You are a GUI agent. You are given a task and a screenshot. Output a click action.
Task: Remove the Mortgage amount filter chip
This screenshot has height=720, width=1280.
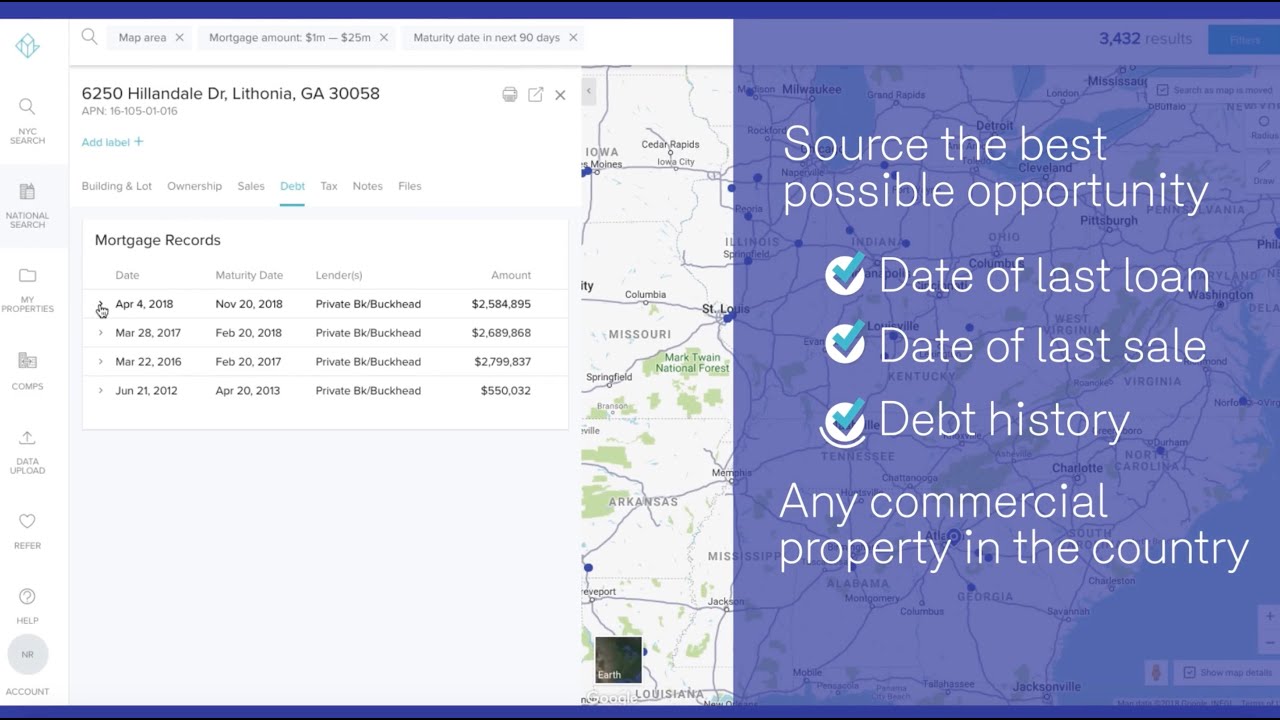pos(384,38)
